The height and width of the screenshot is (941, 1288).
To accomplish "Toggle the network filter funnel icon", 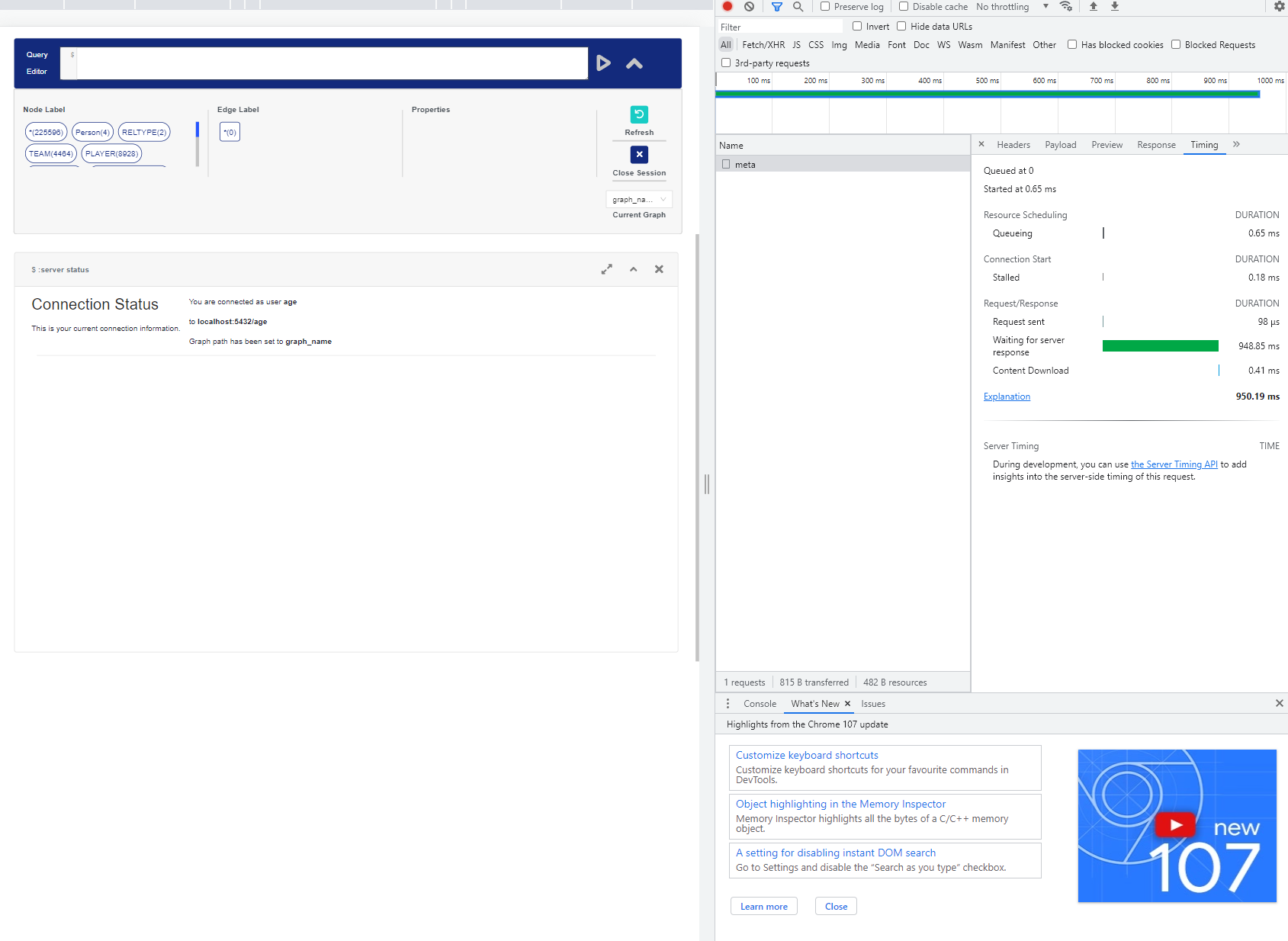I will point(777,6).
